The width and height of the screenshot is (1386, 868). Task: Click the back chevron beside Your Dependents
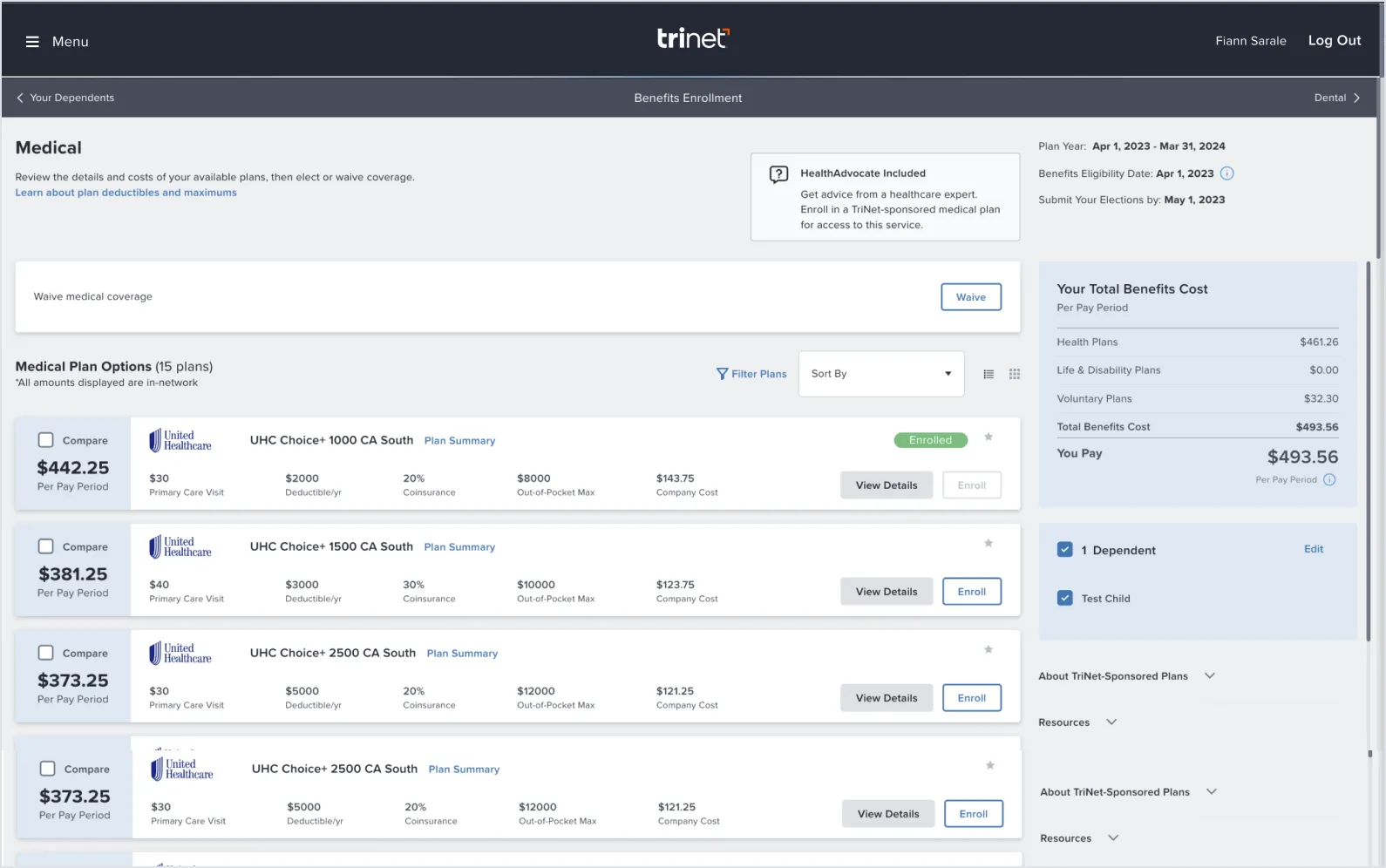click(x=20, y=98)
